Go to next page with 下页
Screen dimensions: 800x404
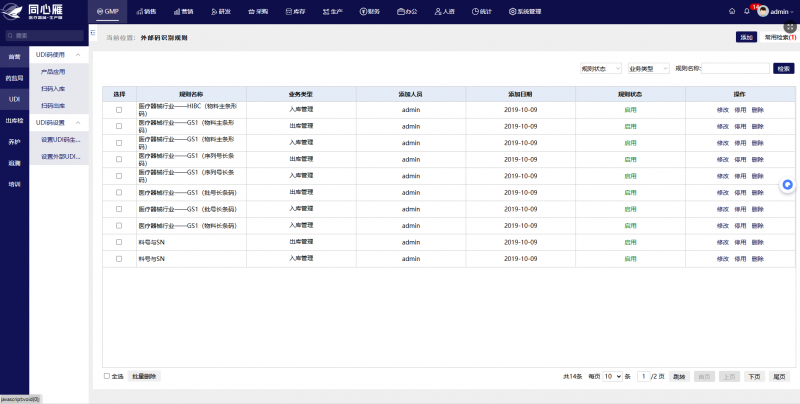[754, 376]
